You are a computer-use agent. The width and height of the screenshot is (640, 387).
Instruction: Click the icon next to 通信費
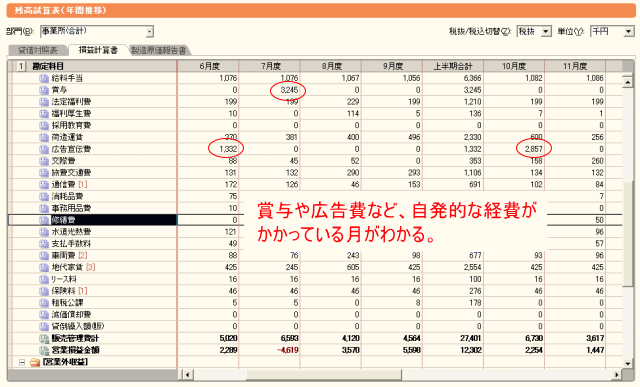tap(44, 185)
